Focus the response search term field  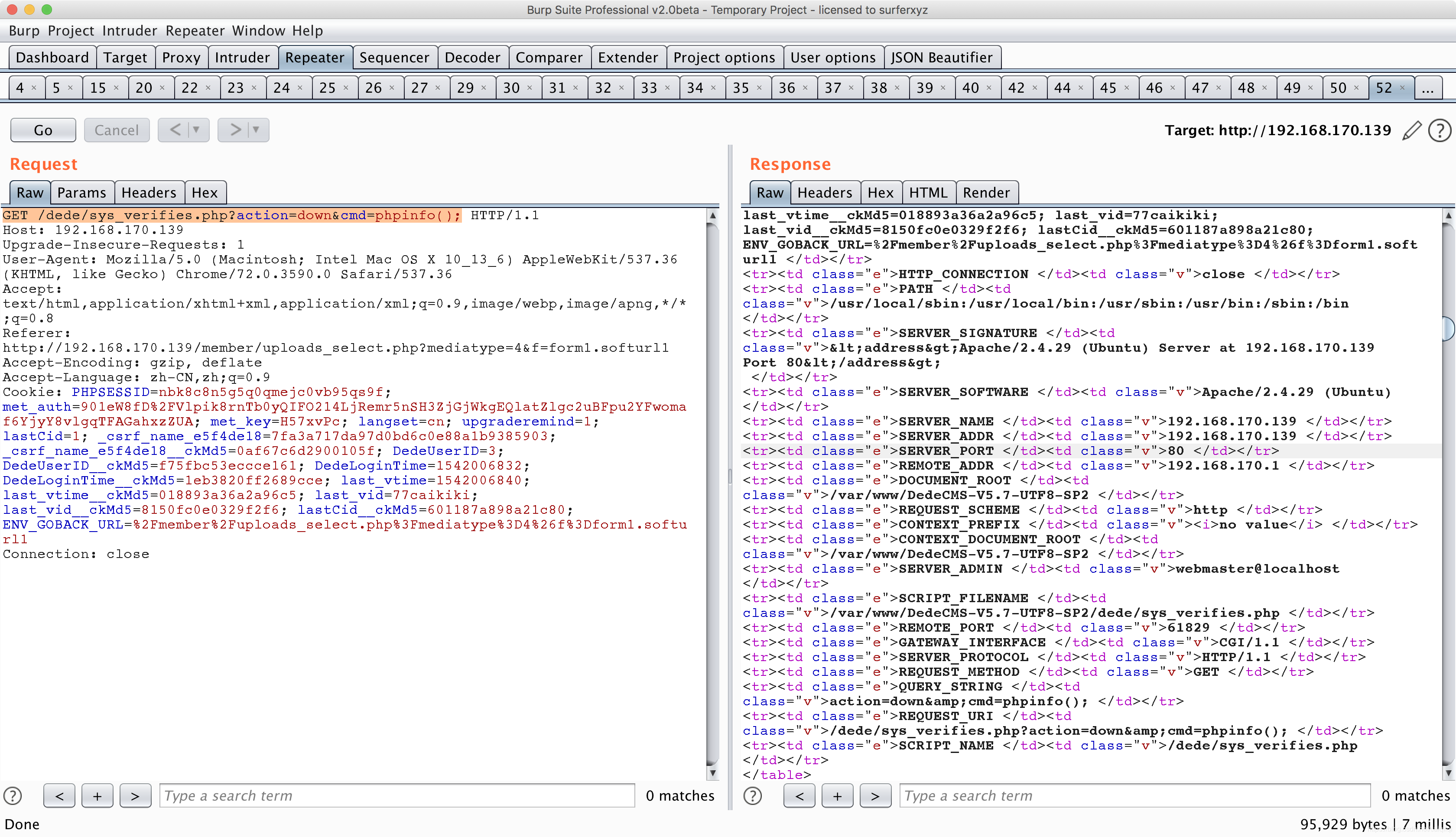1134,795
